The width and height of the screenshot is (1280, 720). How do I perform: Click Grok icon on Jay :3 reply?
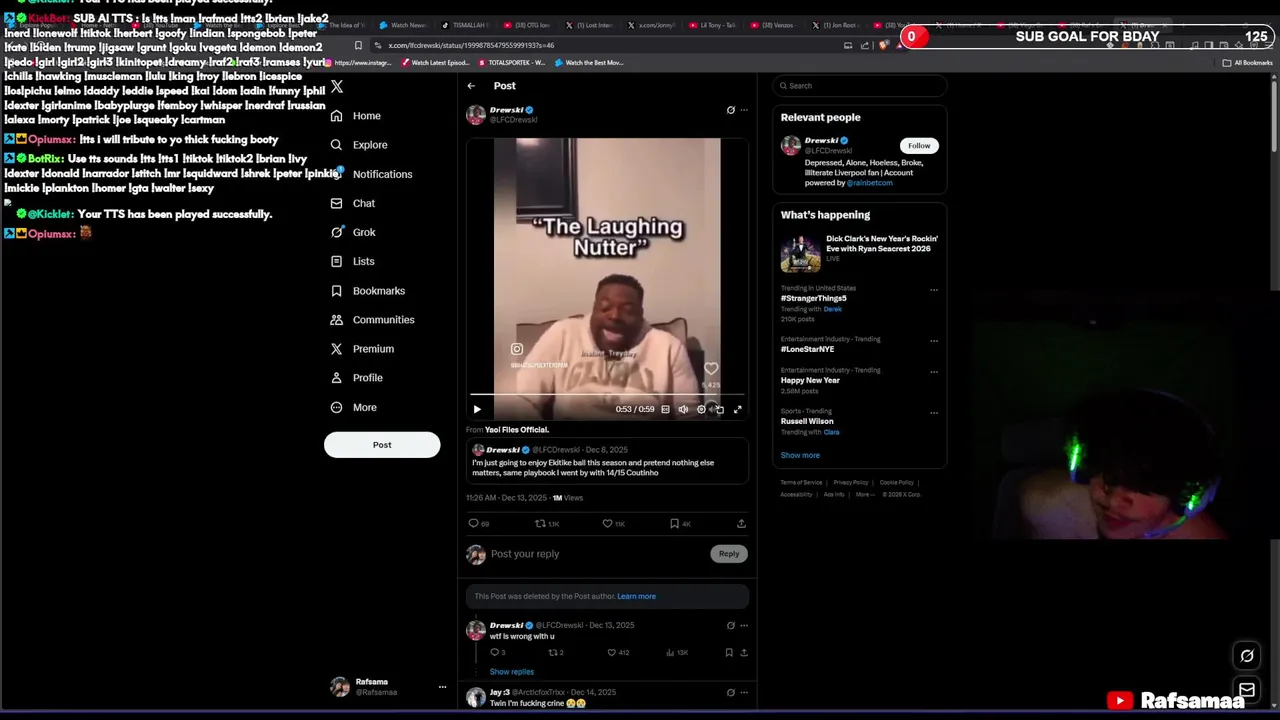pos(730,692)
